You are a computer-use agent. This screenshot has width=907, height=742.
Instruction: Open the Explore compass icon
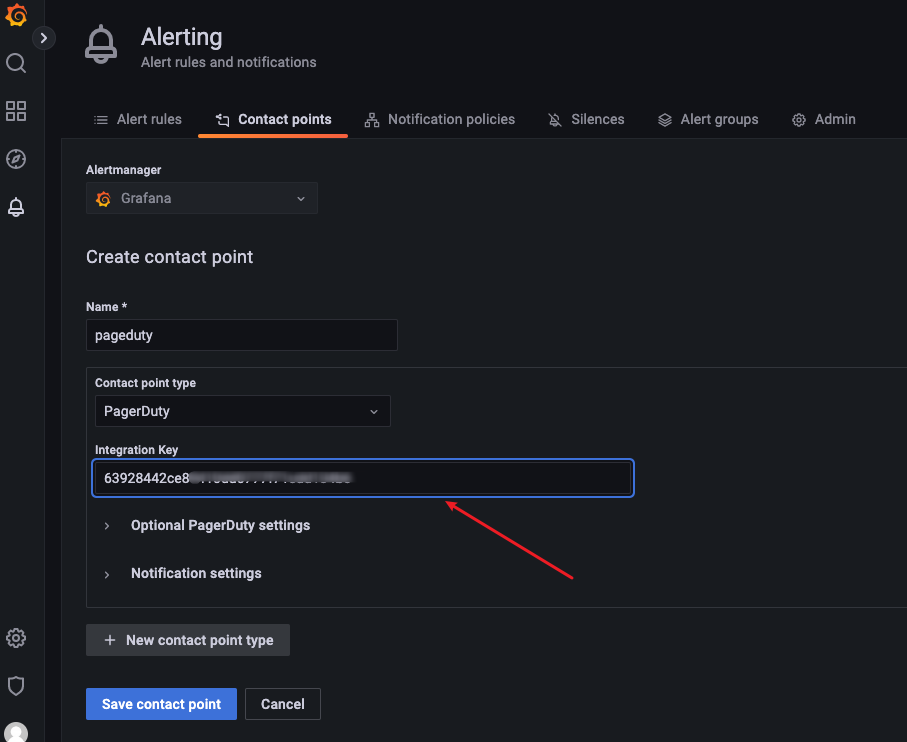coord(16,159)
